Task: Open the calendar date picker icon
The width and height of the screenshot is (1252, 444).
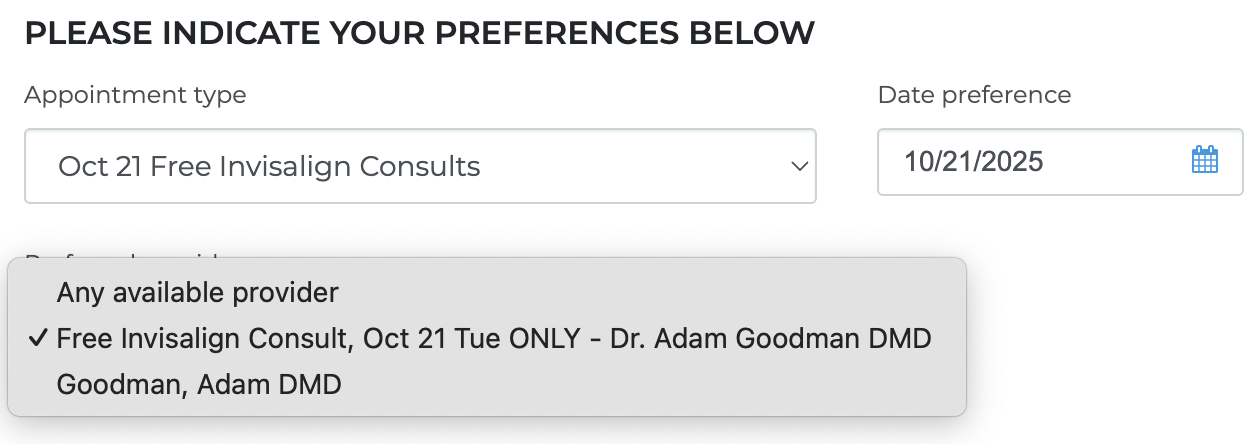Action: coord(1204,161)
